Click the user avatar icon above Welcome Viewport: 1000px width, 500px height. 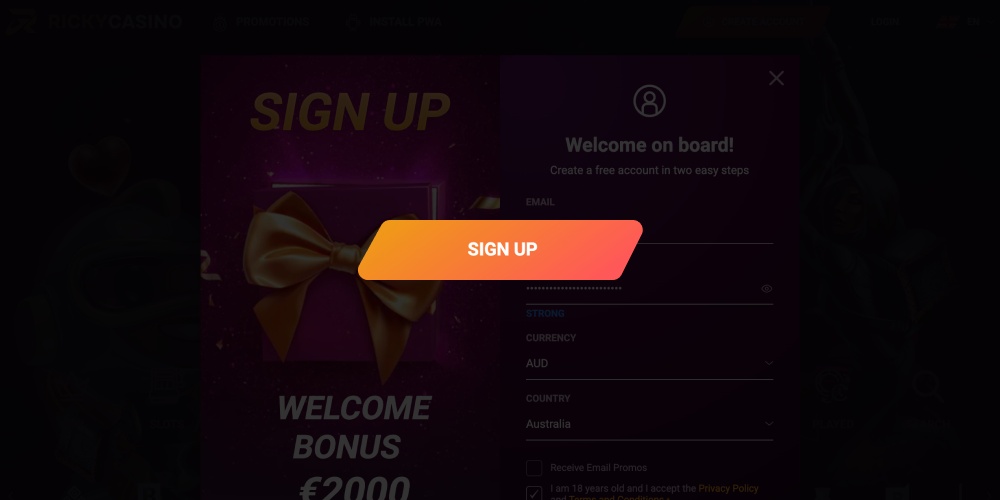(649, 101)
